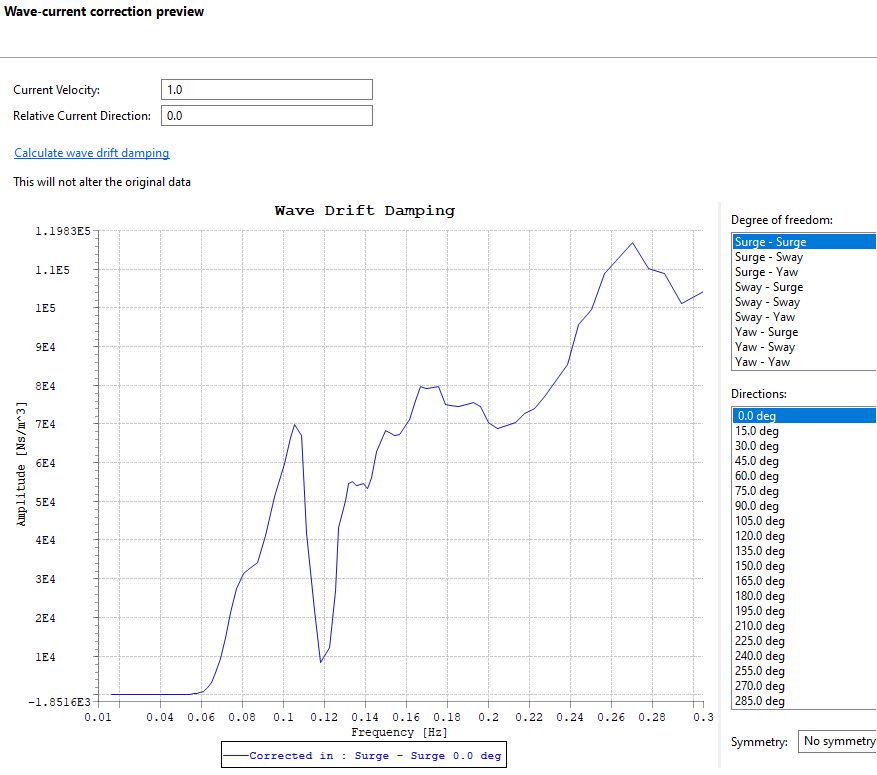
Task: Click the Current Velocity input field
Action: tap(266, 90)
